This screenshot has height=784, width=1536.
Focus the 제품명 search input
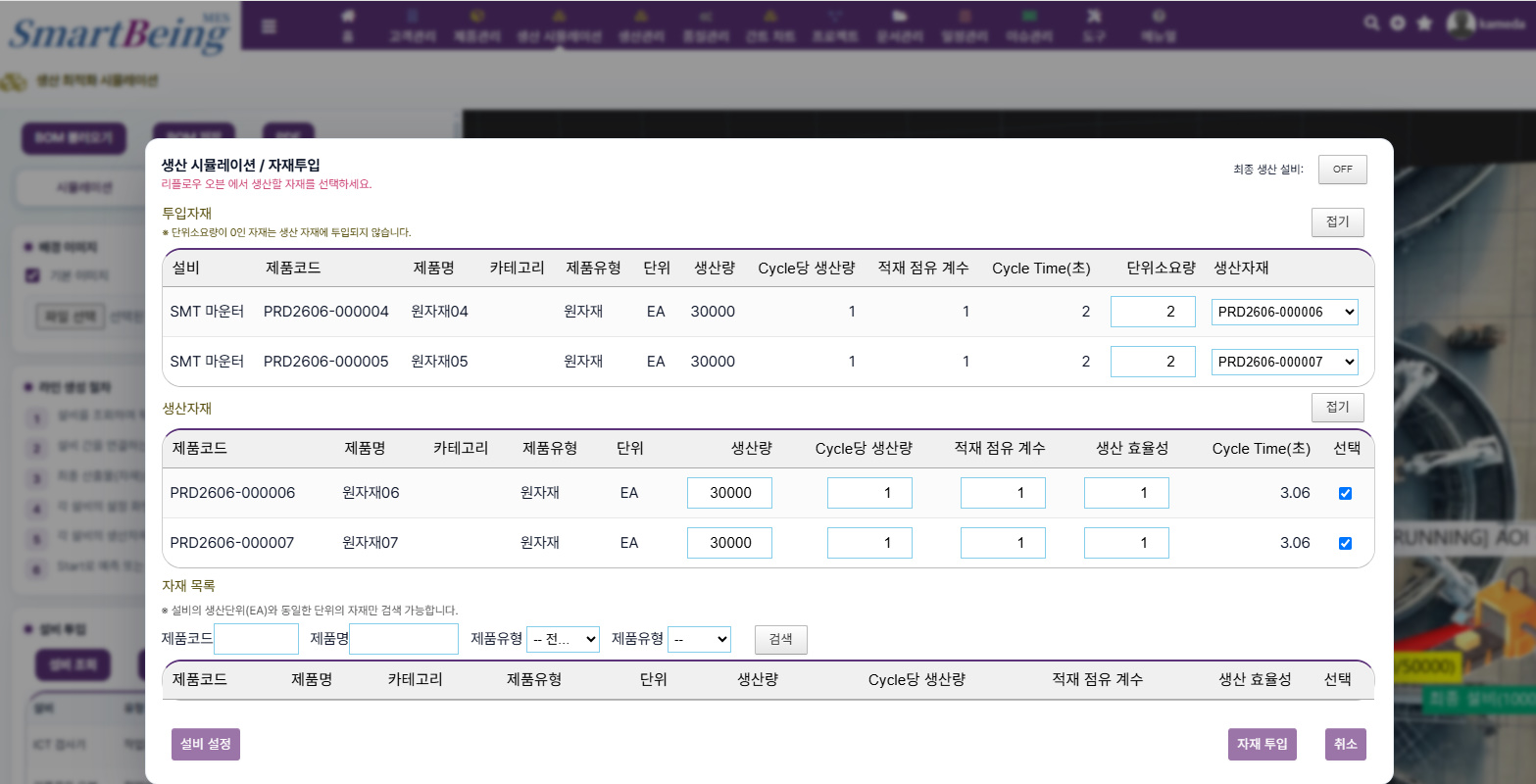pos(404,639)
